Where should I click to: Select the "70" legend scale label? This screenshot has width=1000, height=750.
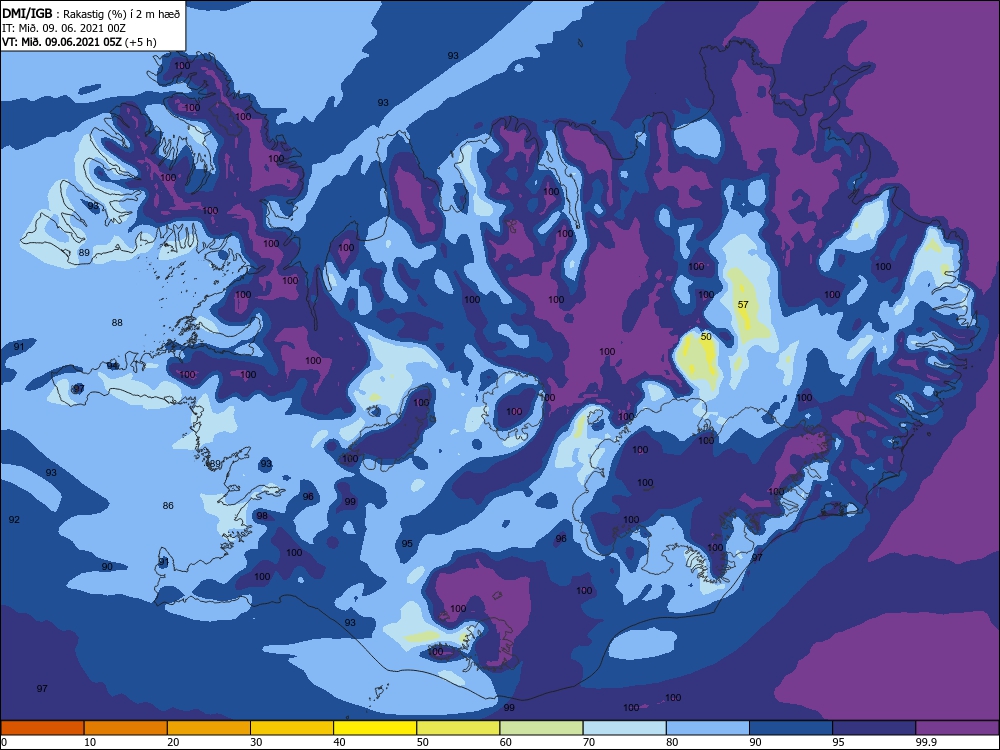click(589, 742)
